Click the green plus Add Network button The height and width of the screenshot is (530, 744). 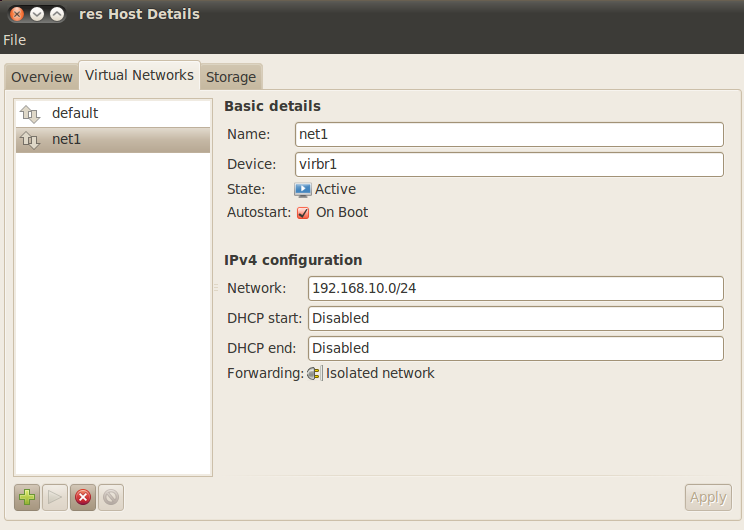click(27, 497)
